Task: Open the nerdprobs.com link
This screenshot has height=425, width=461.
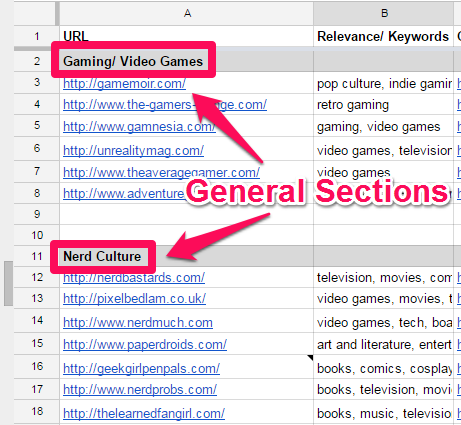Action: [x=140, y=389]
